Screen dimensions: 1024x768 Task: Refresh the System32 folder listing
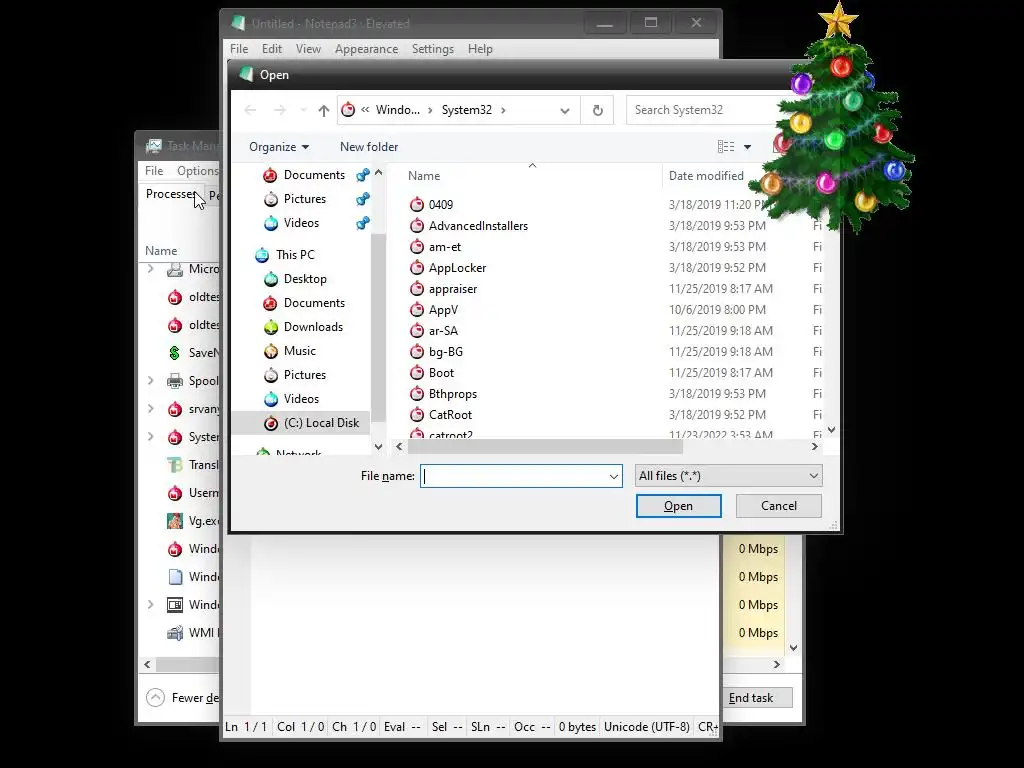point(598,110)
